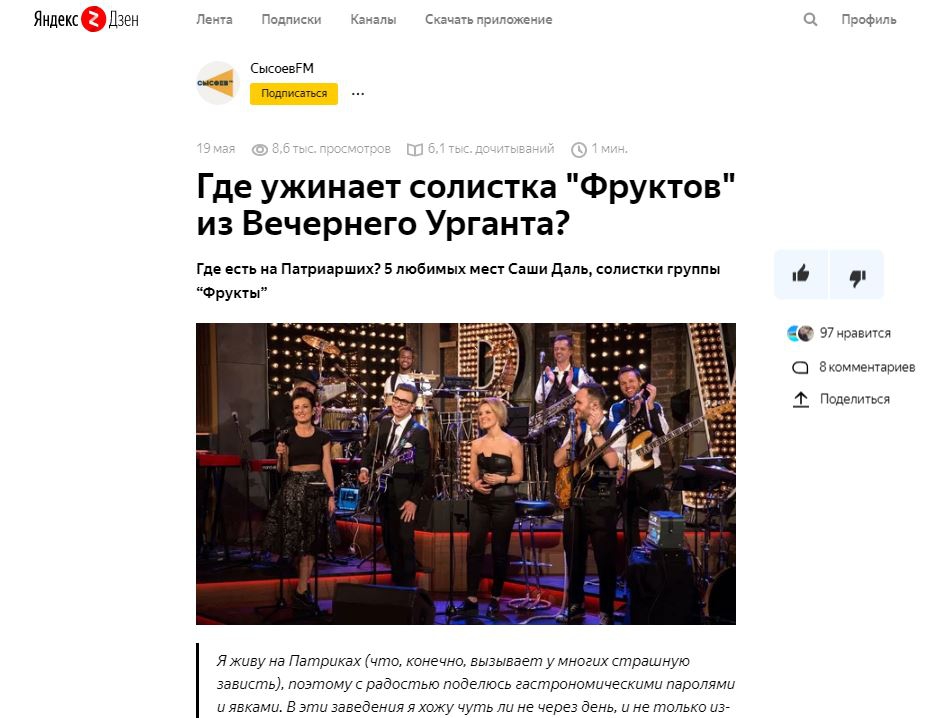Click the read-throughs book icon
This screenshot has height=718, width=930.
pyautogui.click(x=415, y=149)
